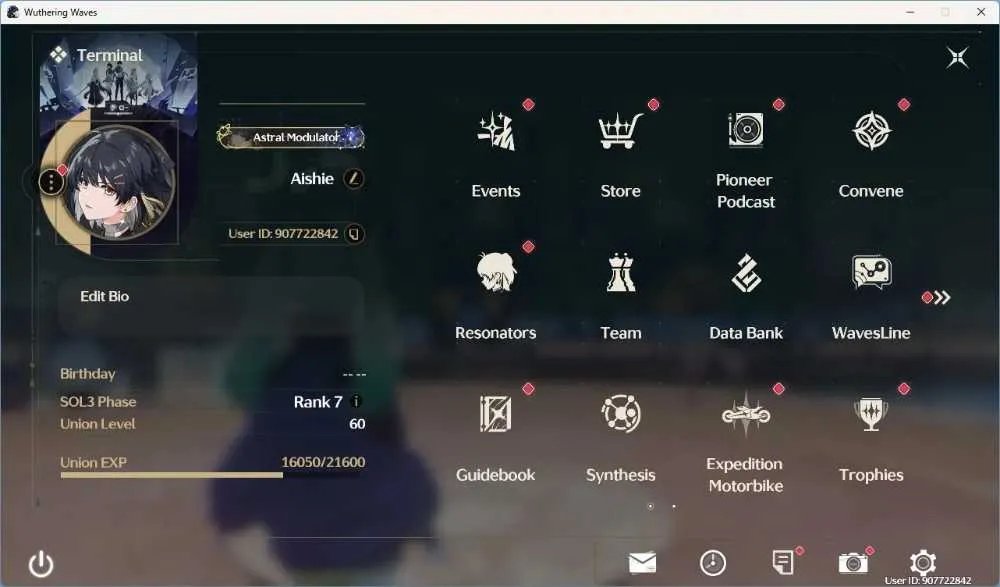Click the Edit Bio field
The width and height of the screenshot is (1000, 587).
point(211,306)
